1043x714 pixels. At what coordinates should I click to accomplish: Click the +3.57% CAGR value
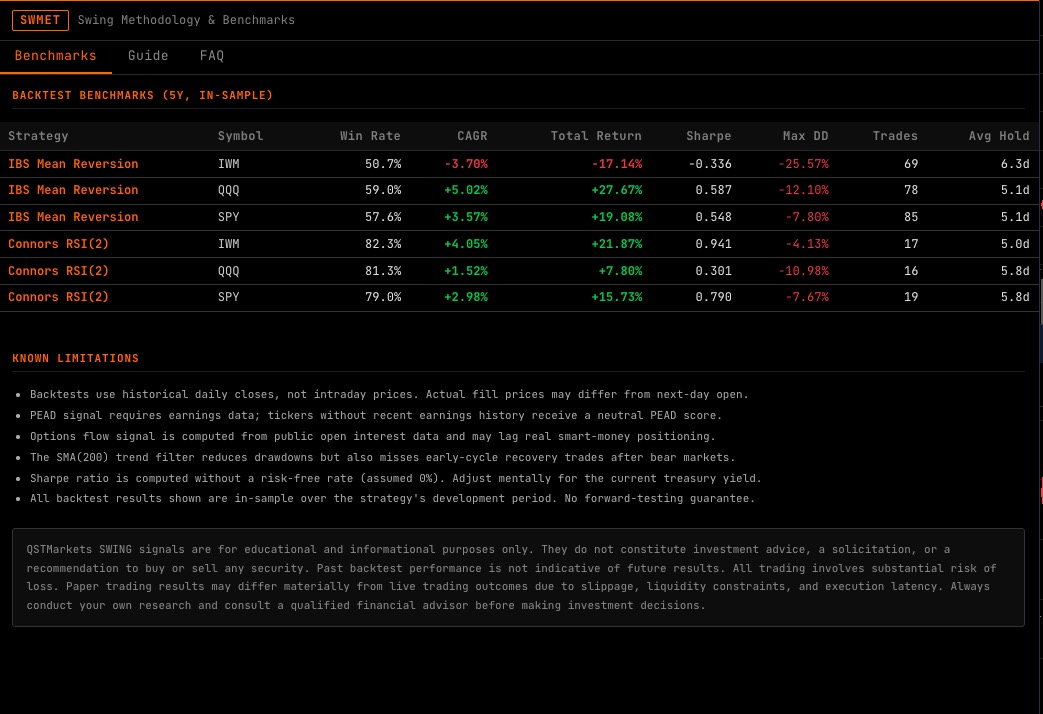(466, 217)
